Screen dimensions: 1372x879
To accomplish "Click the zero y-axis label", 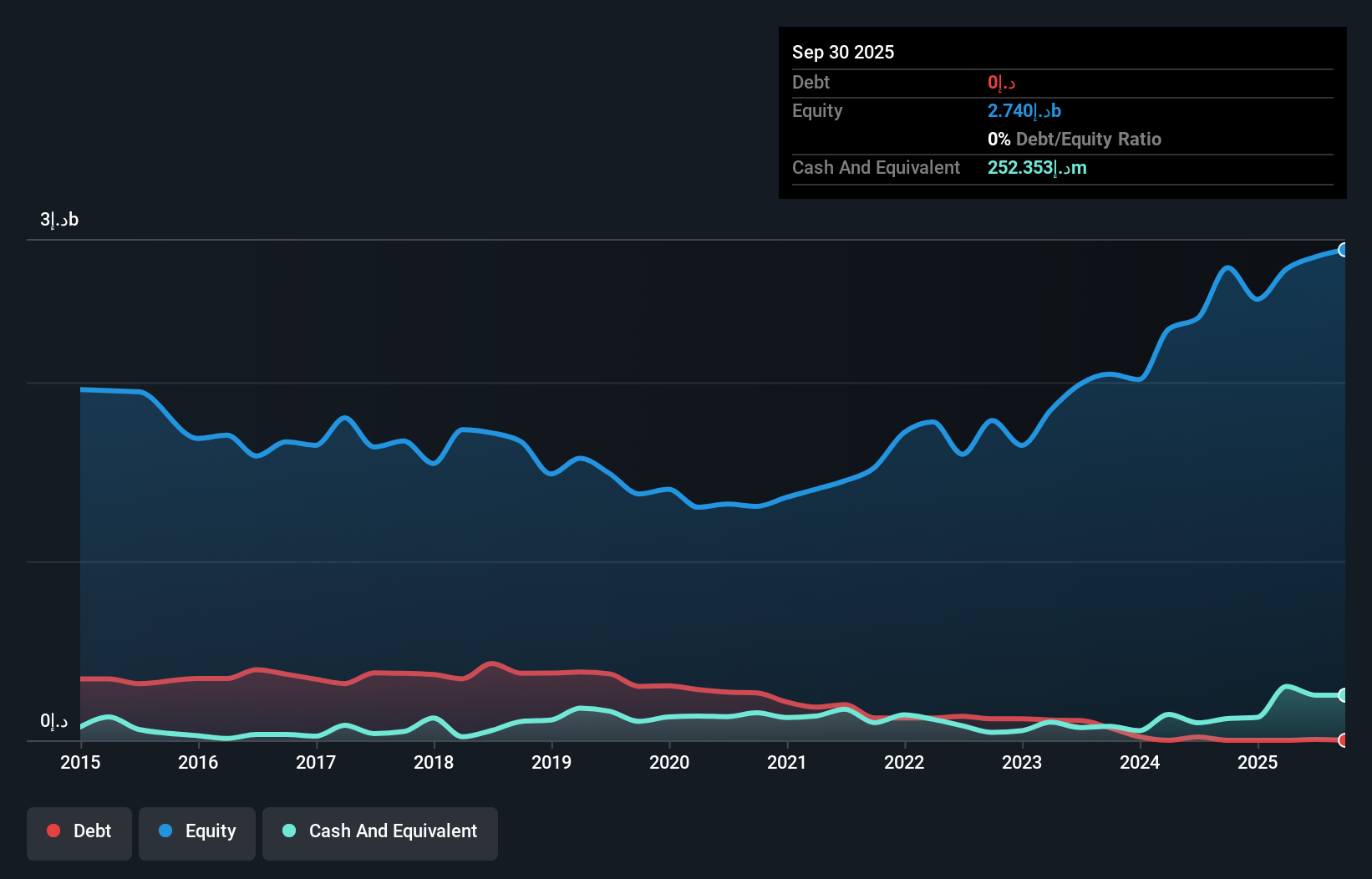I will coord(54,721).
